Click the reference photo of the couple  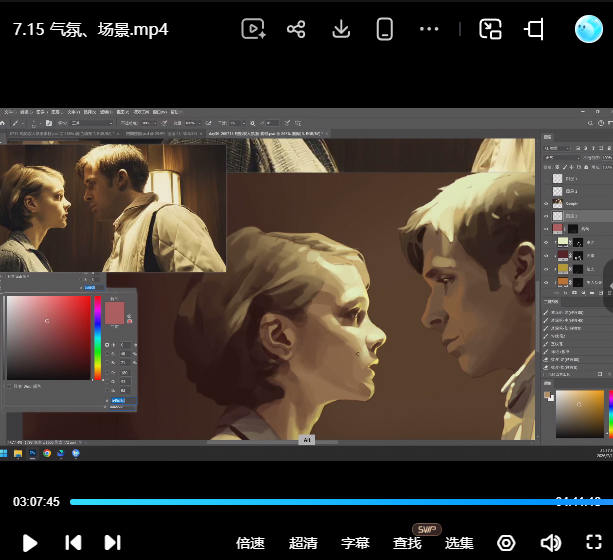tap(113, 207)
